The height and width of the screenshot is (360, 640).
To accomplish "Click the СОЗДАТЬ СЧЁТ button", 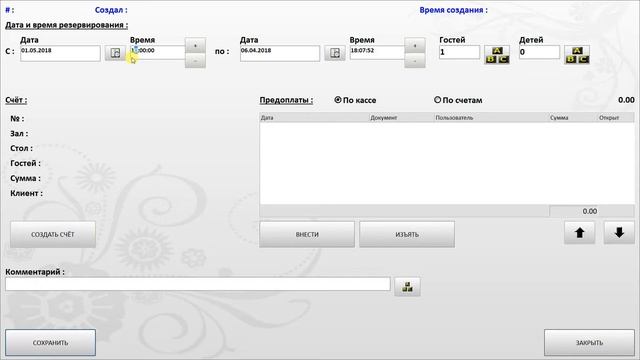I will pos(53,234).
